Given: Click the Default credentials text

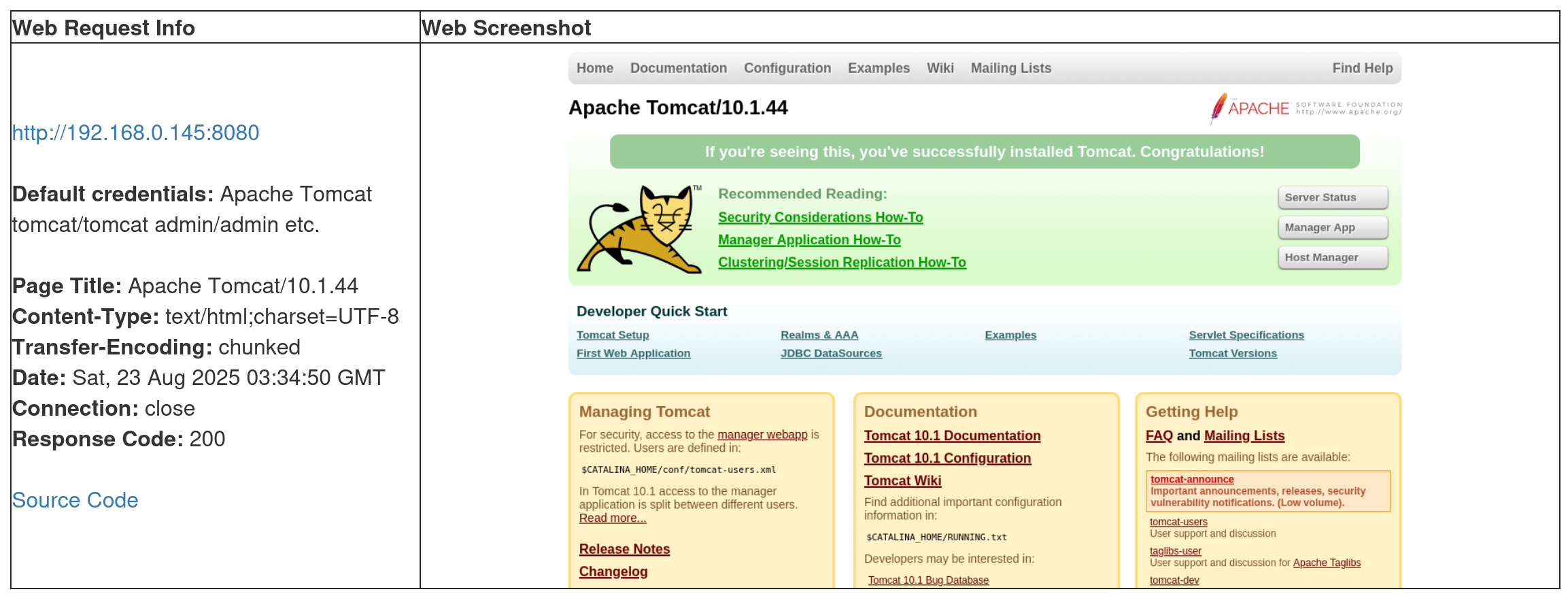Looking at the screenshot, I should pyautogui.click(x=192, y=210).
